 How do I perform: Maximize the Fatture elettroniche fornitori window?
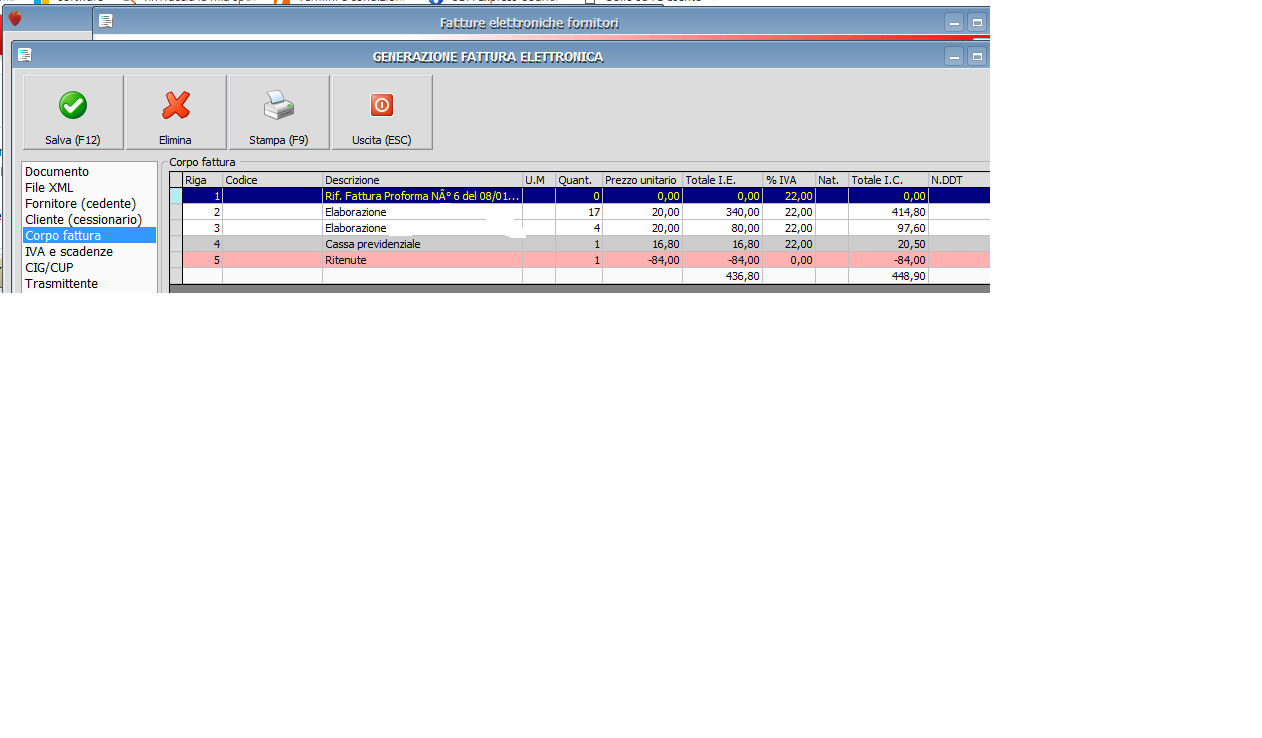[x=977, y=22]
